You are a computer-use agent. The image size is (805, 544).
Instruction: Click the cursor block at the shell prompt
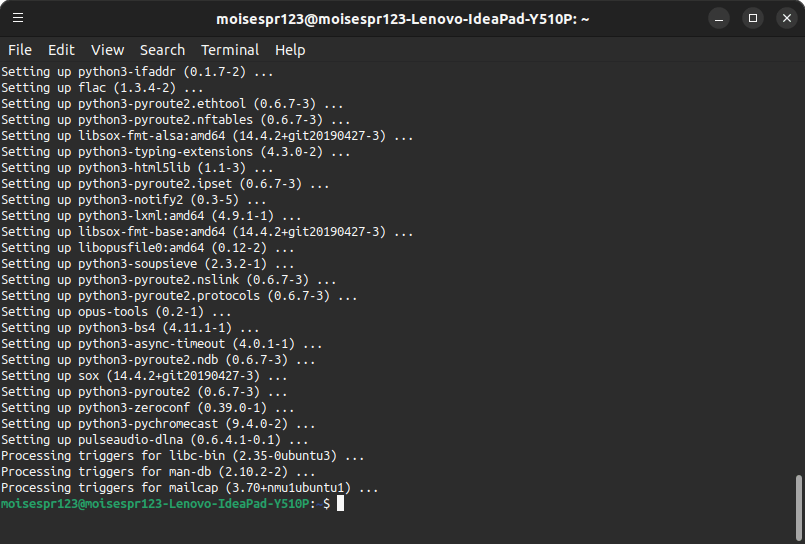(x=340, y=504)
